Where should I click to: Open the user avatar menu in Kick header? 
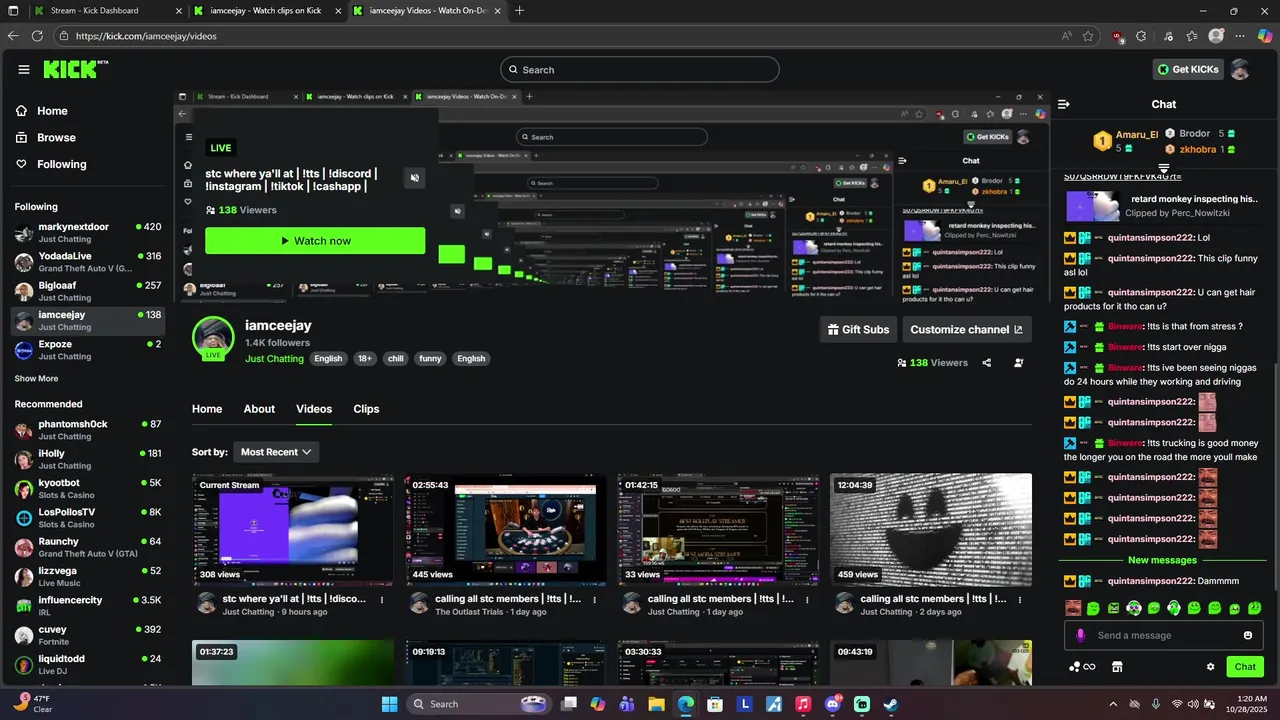(x=1240, y=70)
